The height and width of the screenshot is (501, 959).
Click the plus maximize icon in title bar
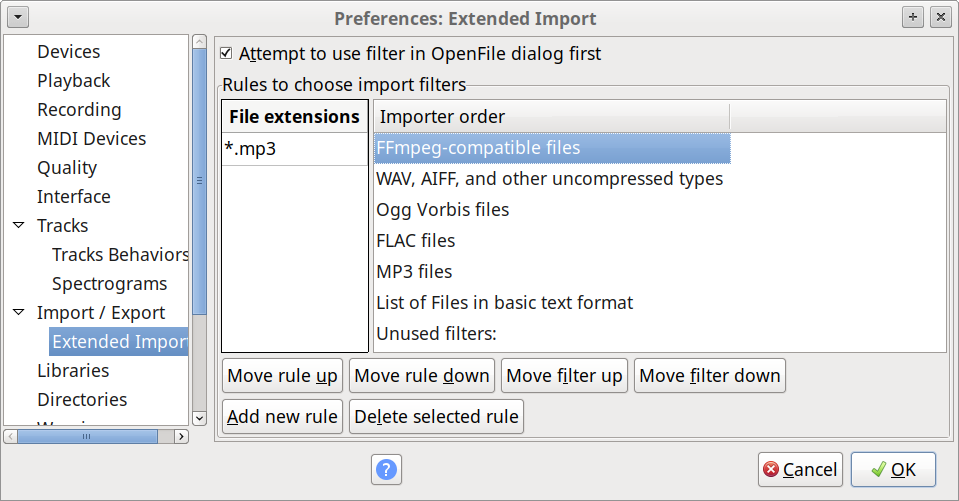tap(913, 17)
